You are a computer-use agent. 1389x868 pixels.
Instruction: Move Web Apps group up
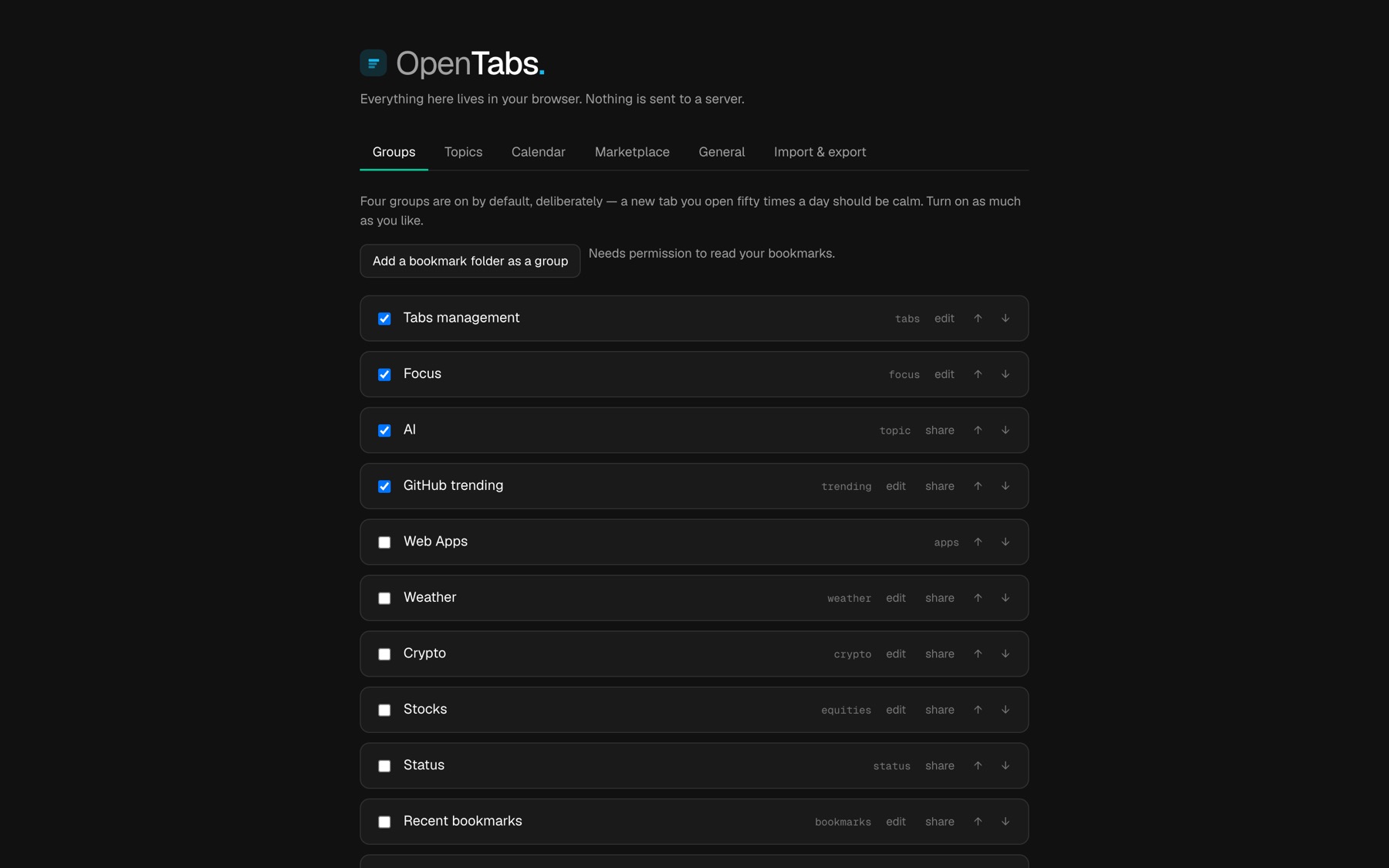click(978, 542)
